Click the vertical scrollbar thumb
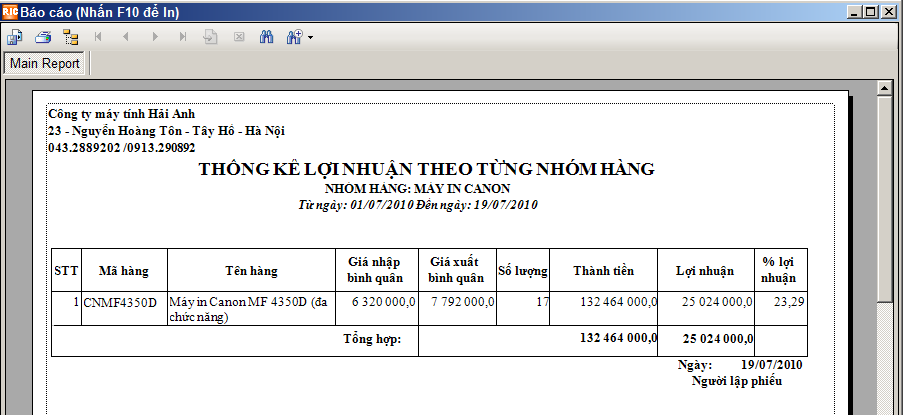The width and height of the screenshot is (903, 415). pyautogui.click(x=884, y=199)
